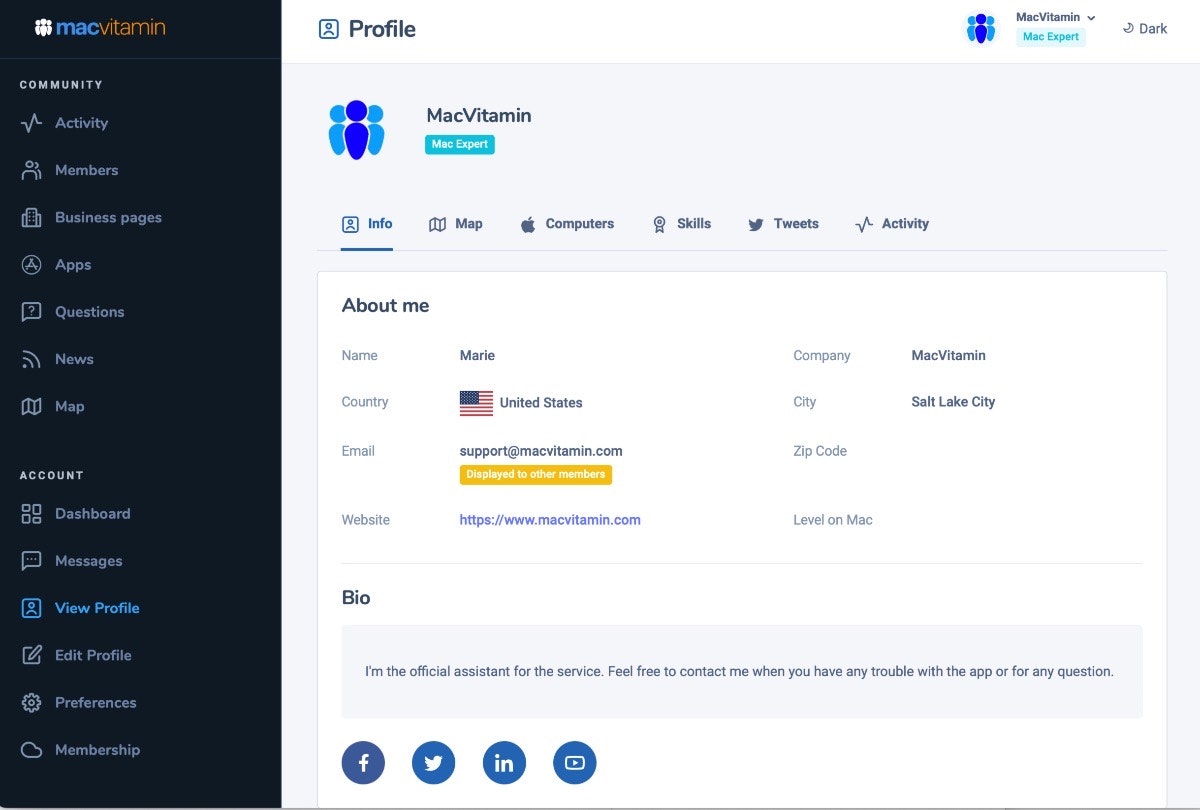Screen dimensions: 1200x810
Task: Click the top-right user avatar
Action: click(981, 28)
